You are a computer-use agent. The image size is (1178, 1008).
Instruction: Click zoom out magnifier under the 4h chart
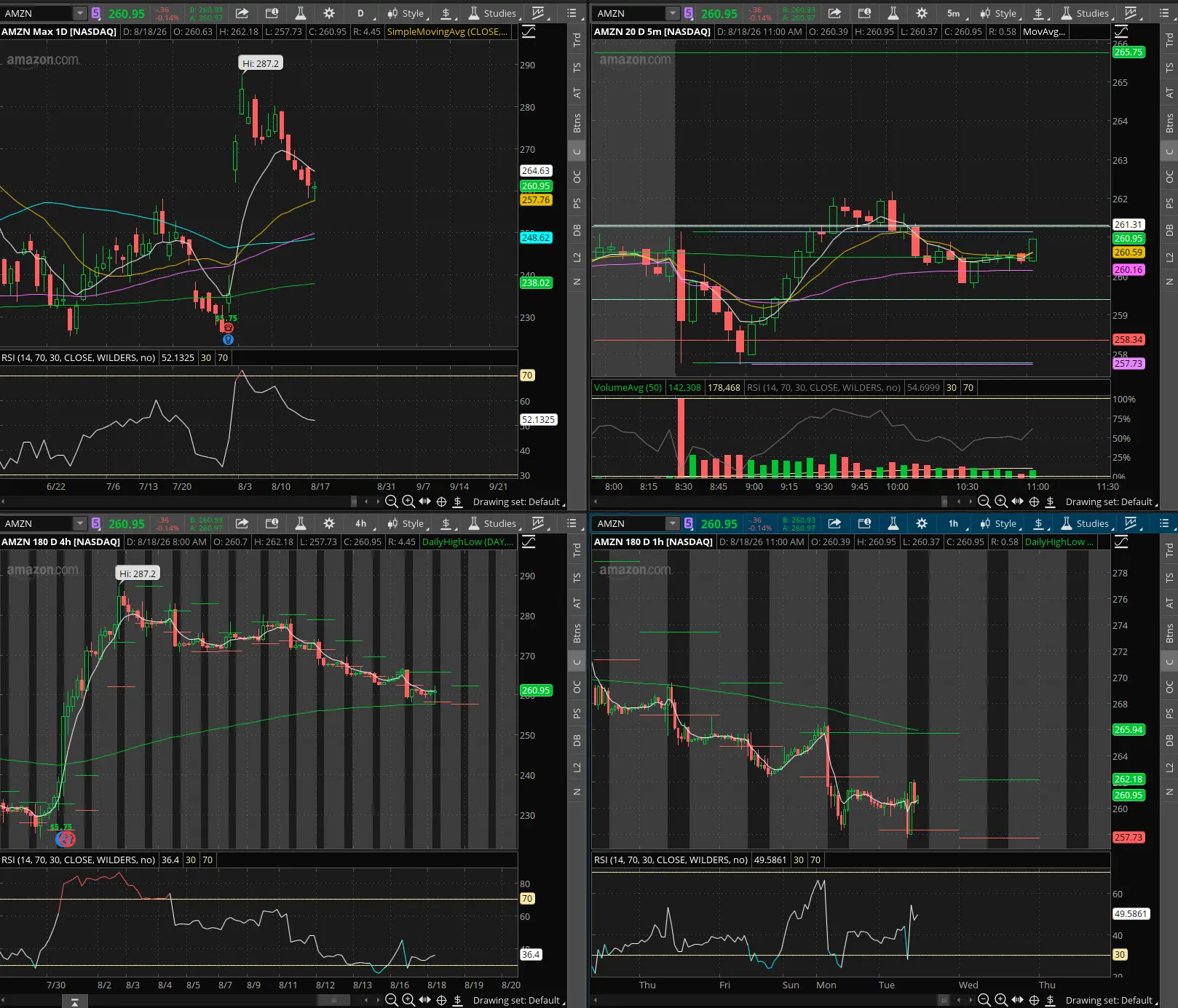[391, 1000]
